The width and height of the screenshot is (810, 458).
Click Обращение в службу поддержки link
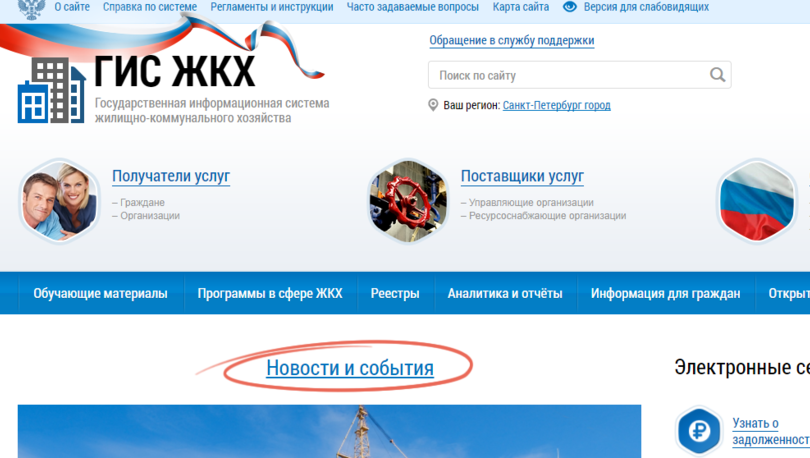pyautogui.click(x=511, y=40)
